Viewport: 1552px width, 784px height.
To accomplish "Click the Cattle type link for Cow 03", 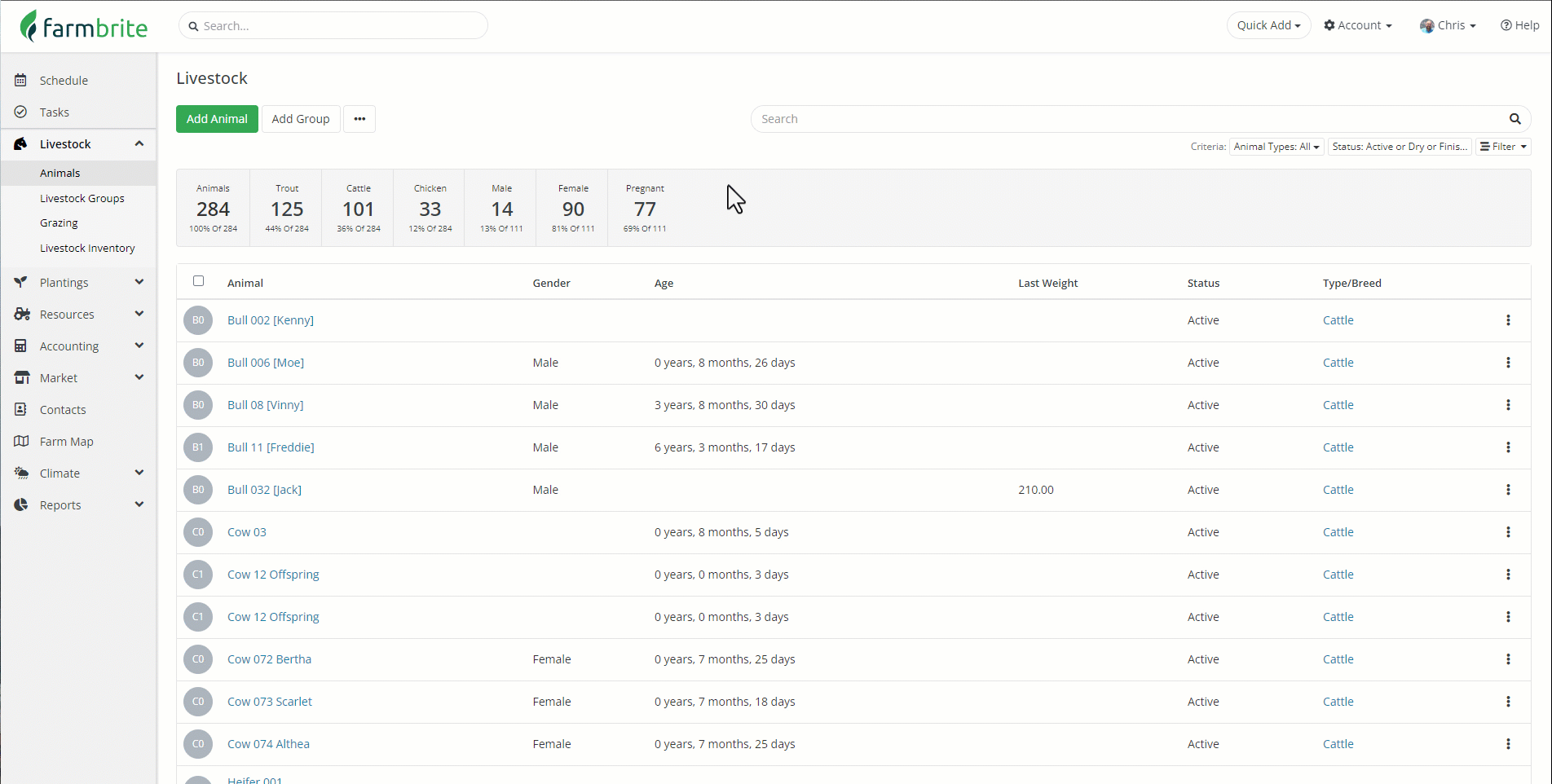I will pos(1338,532).
